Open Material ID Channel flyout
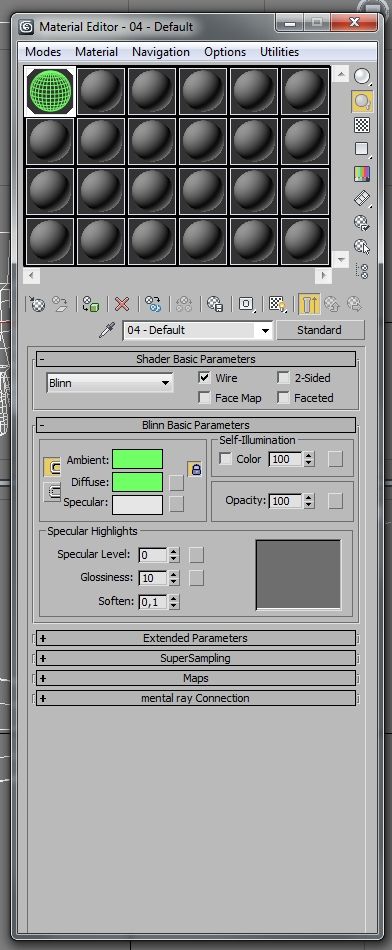The height and width of the screenshot is (950, 392). [x=246, y=304]
